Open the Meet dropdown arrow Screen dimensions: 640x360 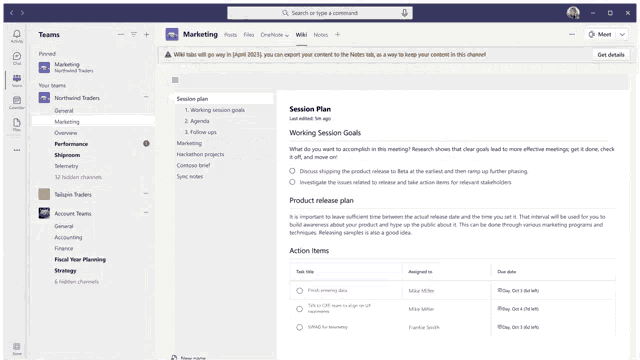(x=622, y=35)
